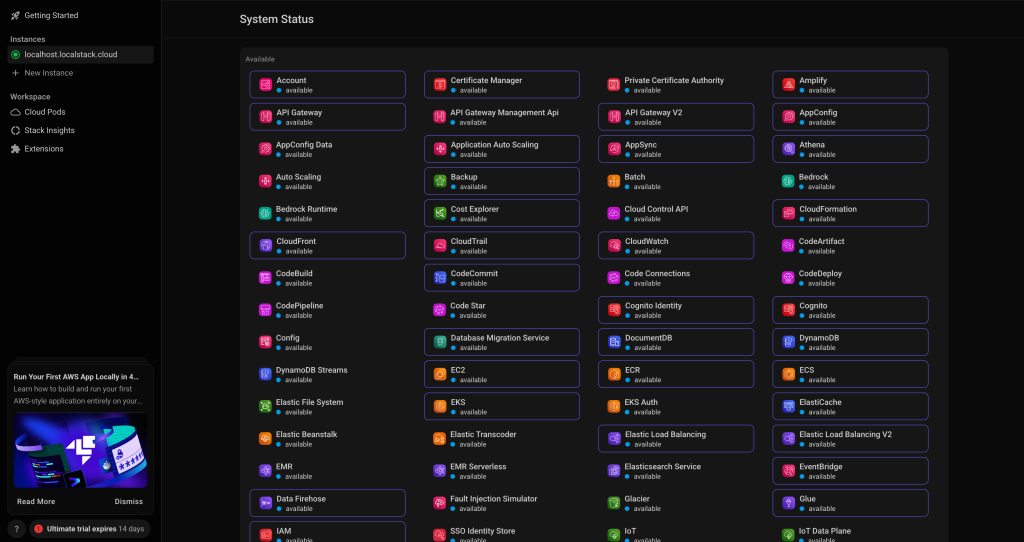Open the promo card thumbnail image

[80, 450]
